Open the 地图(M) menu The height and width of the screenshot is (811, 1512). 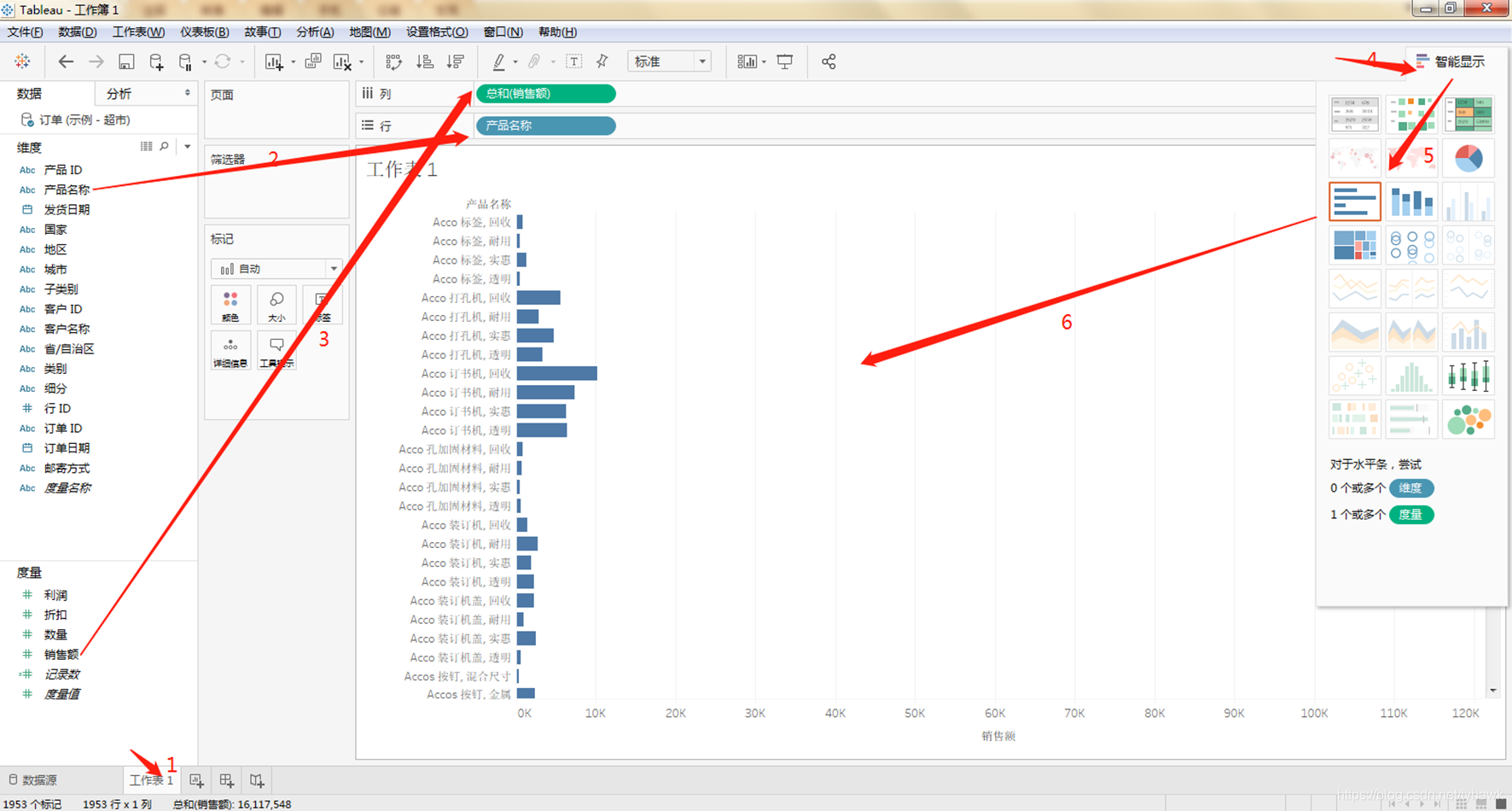[369, 32]
